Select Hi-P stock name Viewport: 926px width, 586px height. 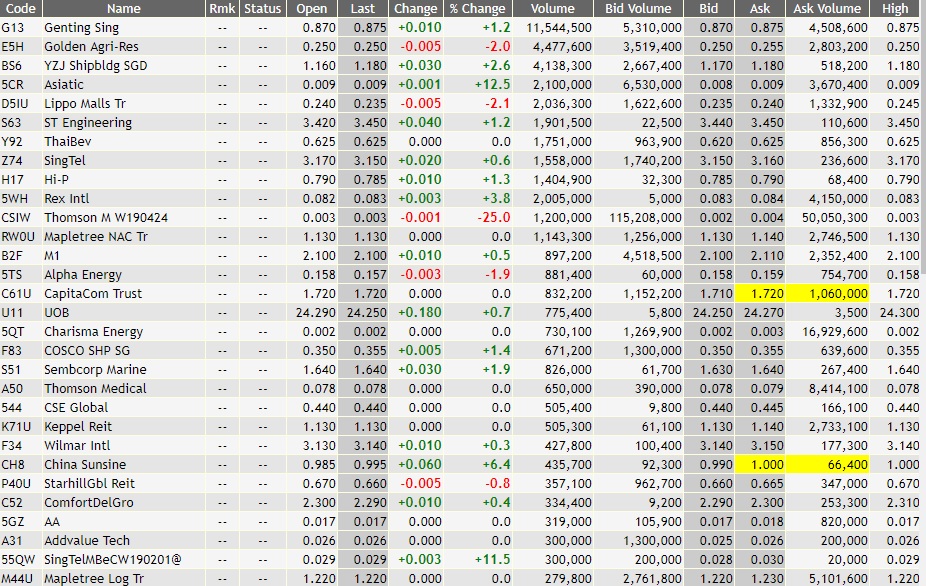(x=57, y=180)
